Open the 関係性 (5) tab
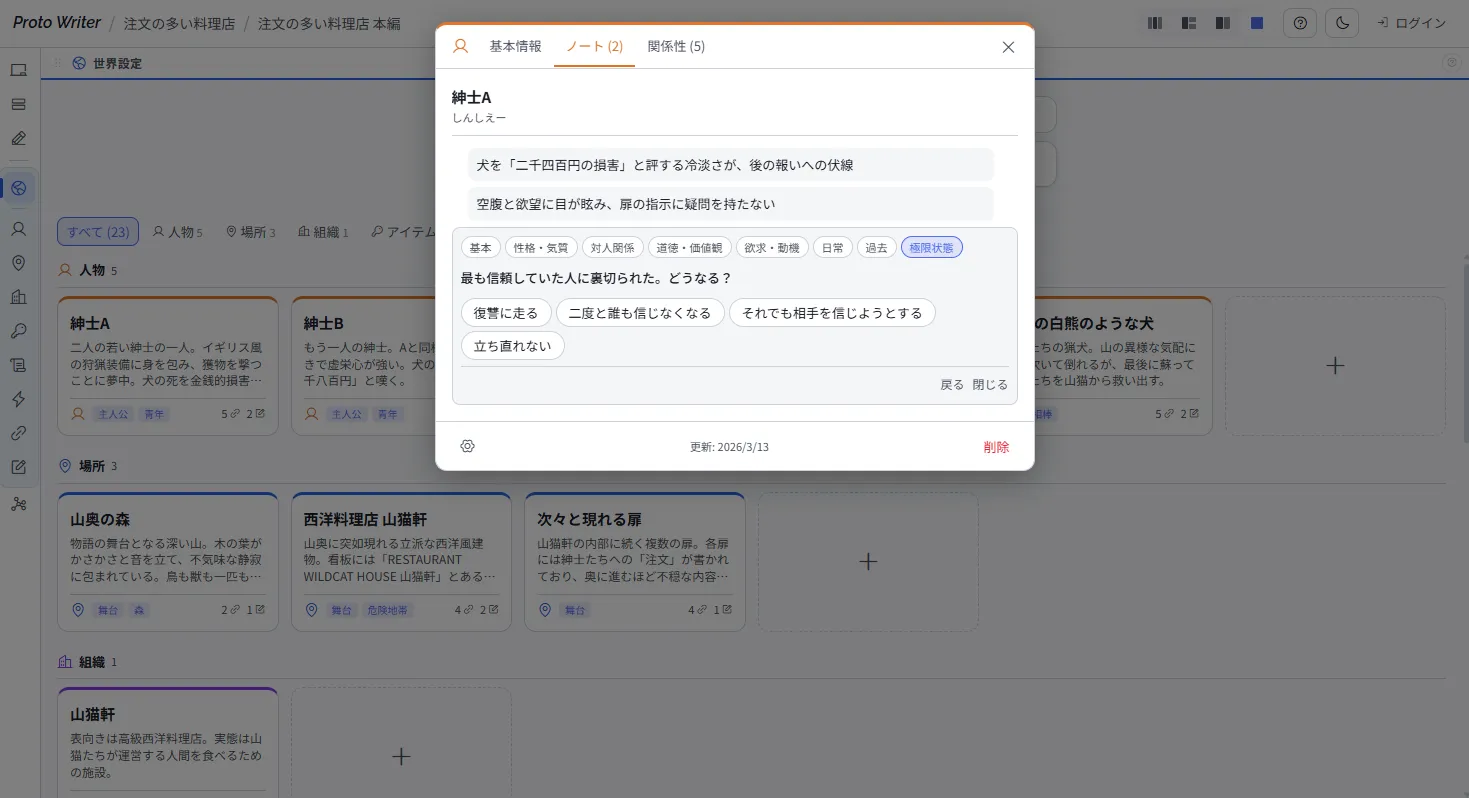The image size is (1469, 798). [x=677, y=45]
